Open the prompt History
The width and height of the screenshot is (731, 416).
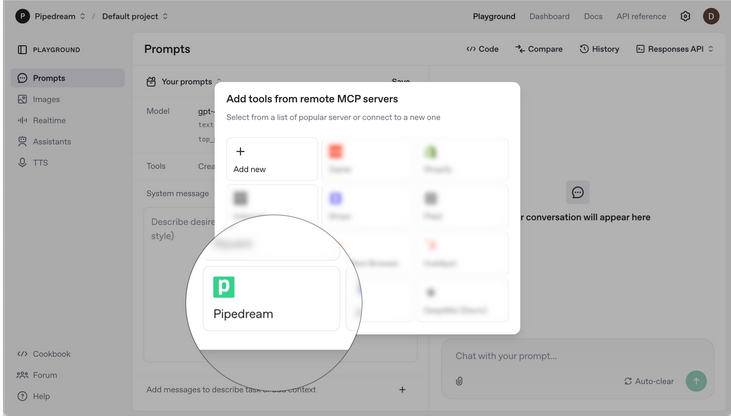(600, 49)
